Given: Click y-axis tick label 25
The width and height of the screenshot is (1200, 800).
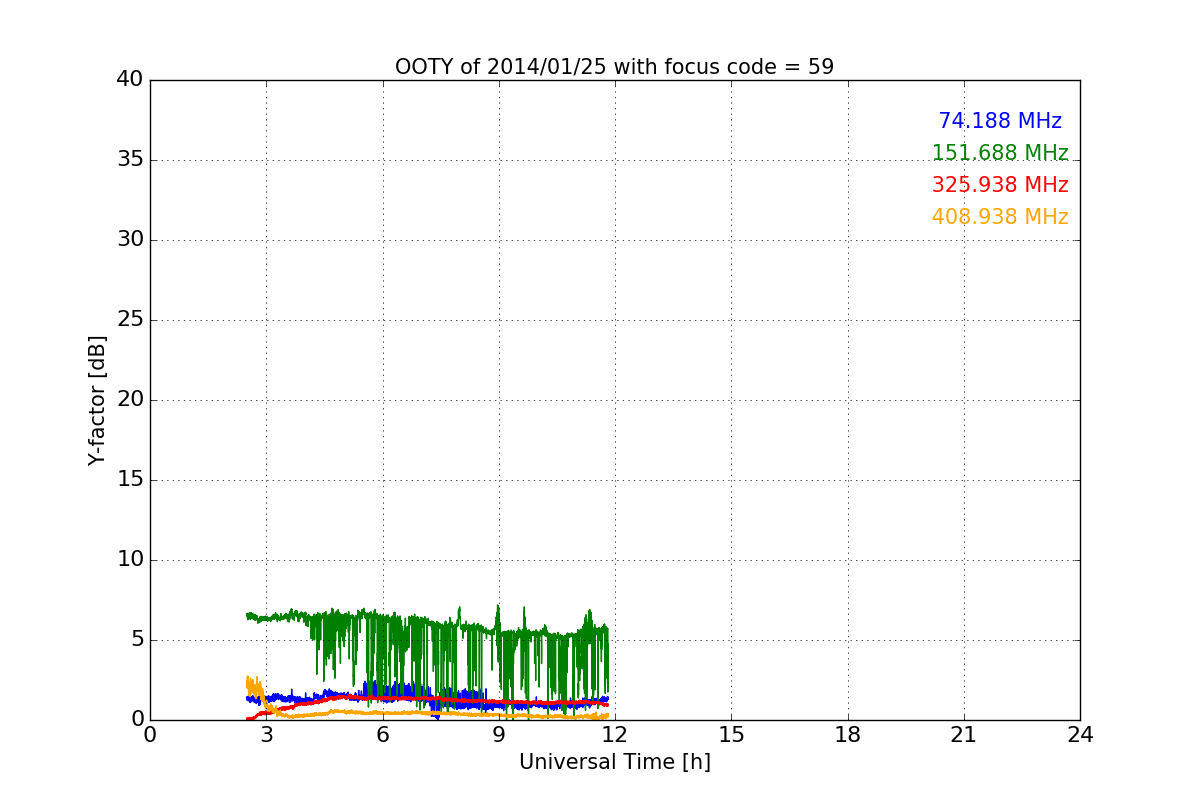Looking at the screenshot, I should point(130,320).
